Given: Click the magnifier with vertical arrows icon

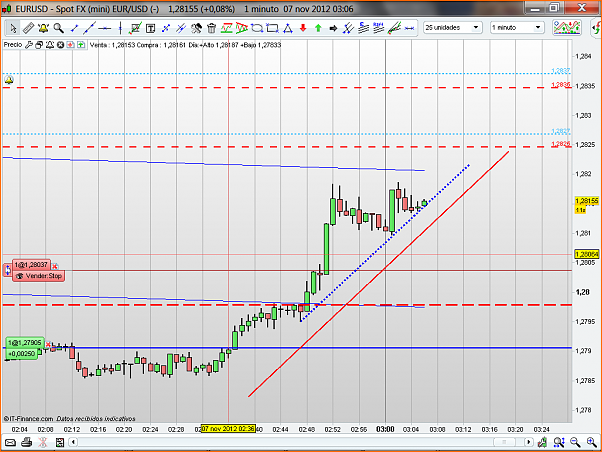Looking at the screenshot, I should tap(558, 442).
